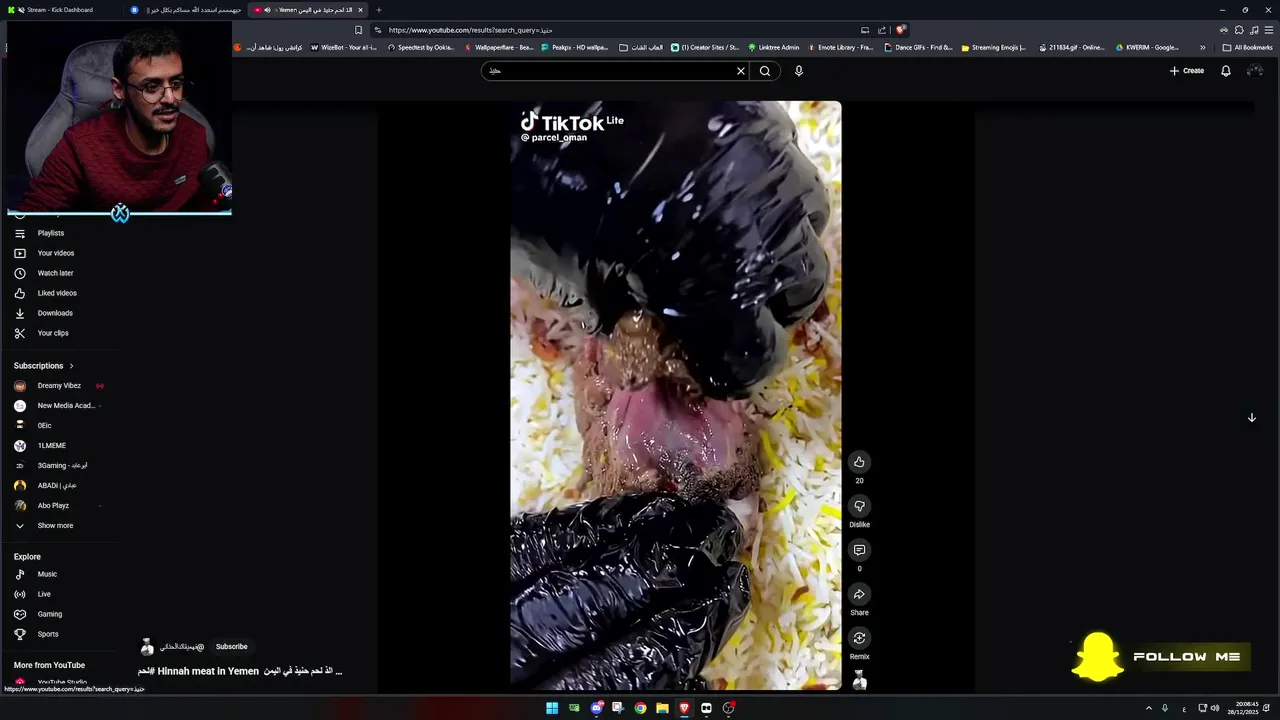Like the current Short

(x=859, y=462)
